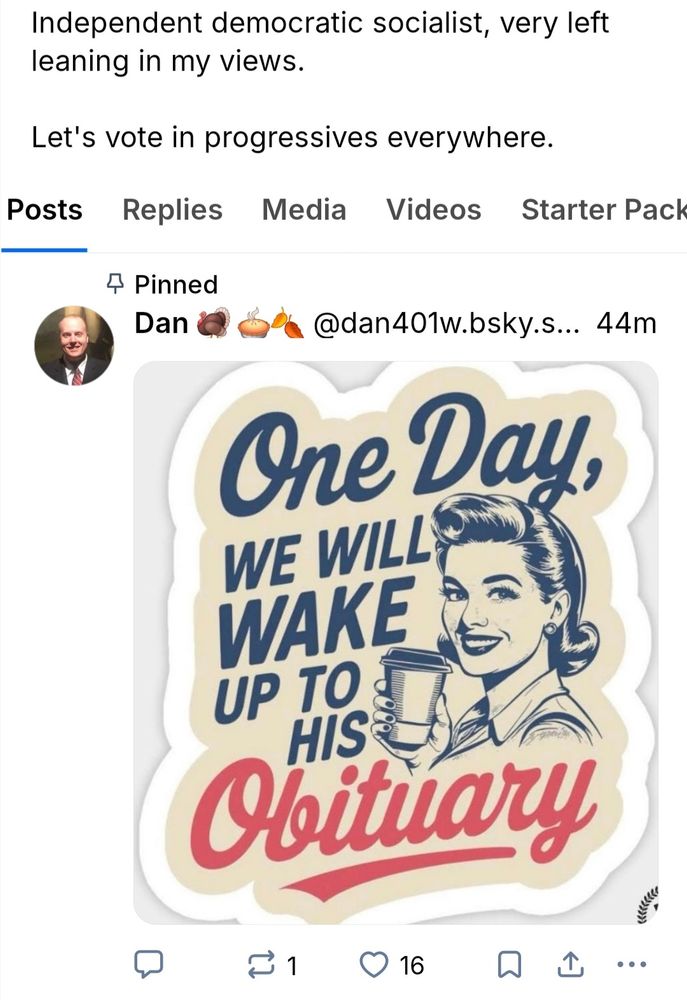Switch to the Media tab
This screenshot has width=687, height=1000.
click(x=304, y=210)
